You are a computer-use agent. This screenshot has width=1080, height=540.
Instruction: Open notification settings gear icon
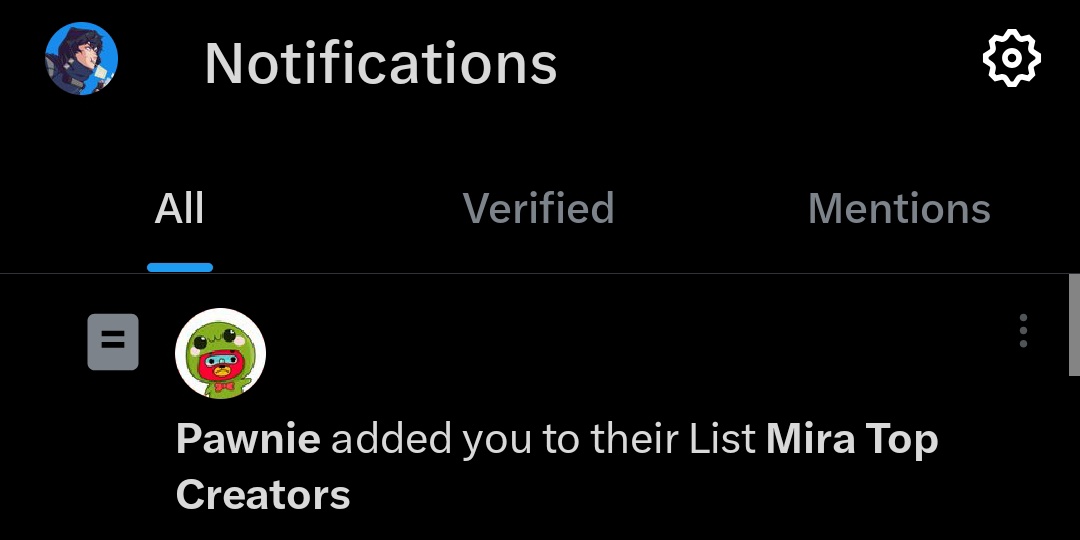pyautogui.click(x=1011, y=59)
